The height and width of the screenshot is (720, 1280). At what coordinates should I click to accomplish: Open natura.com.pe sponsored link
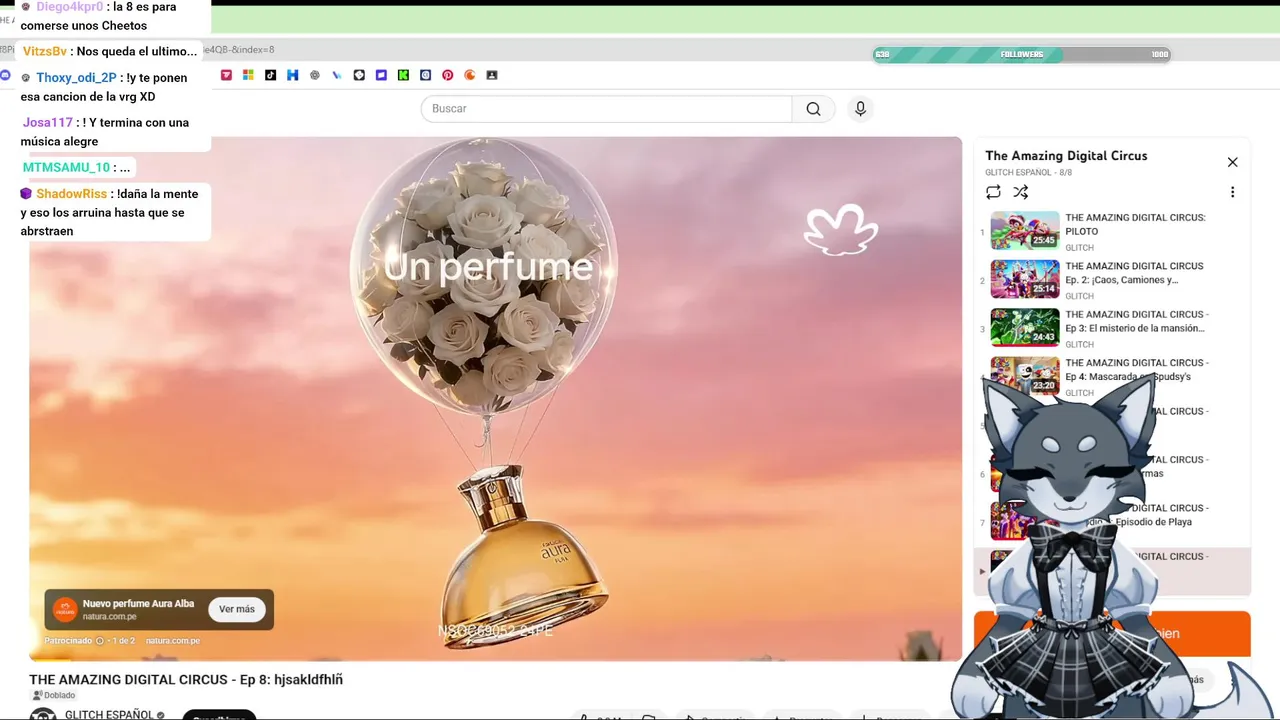(x=173, y=641)
